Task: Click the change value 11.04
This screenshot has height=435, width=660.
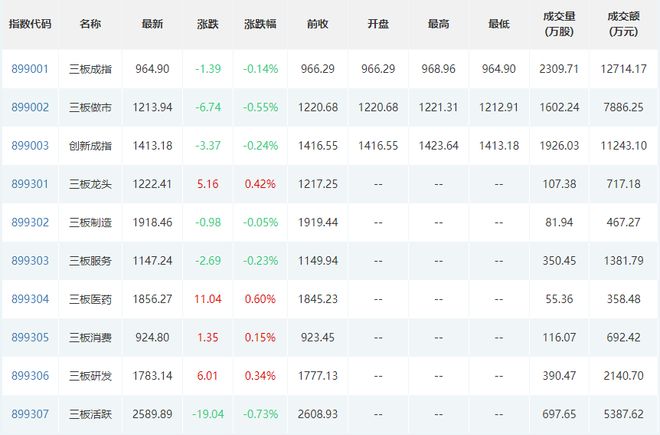Action: pyautogui.click(x=208, y=299)
